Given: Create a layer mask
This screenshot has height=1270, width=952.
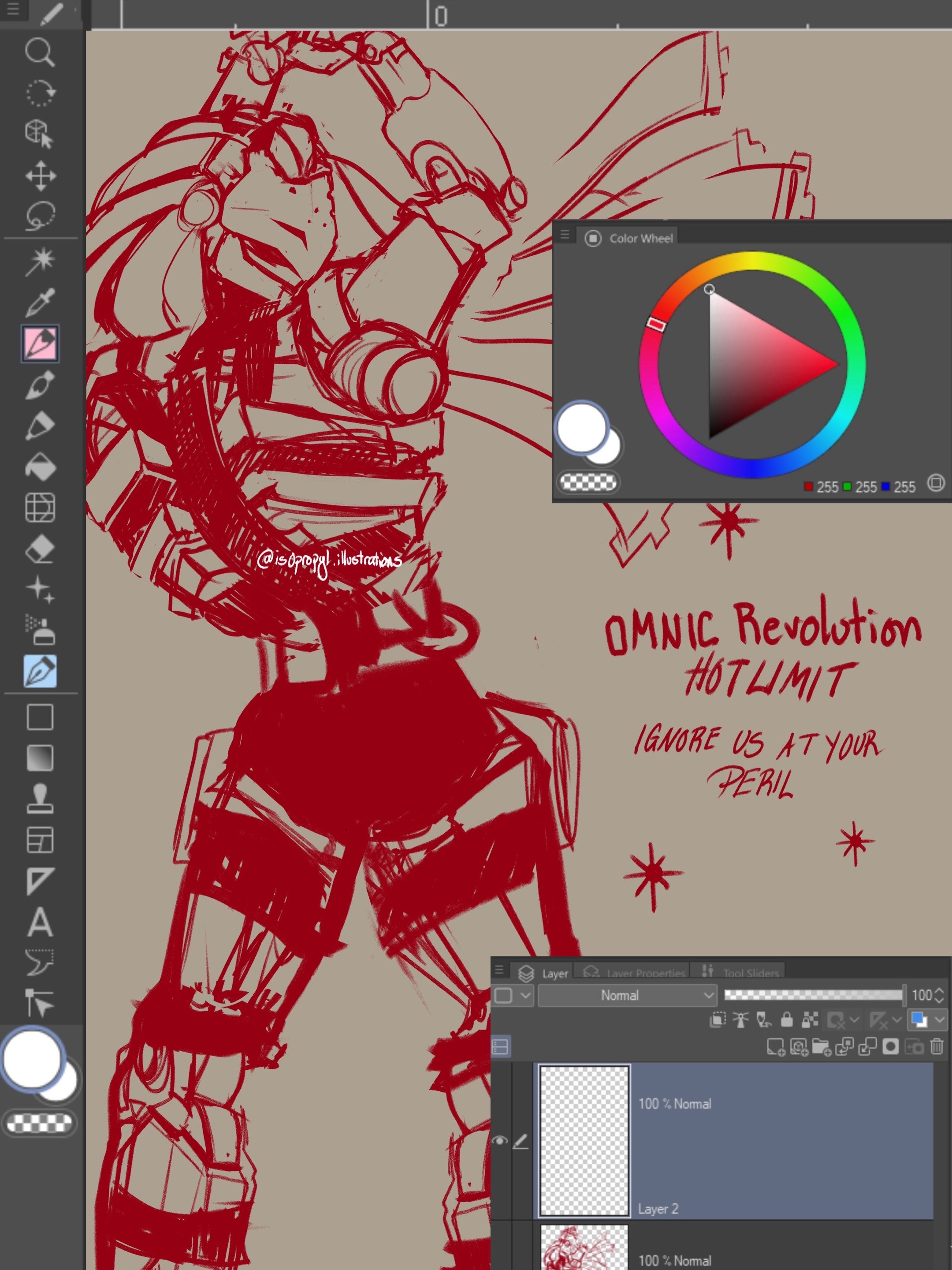Looking at the screenshot, I should tap(891, 1047).
